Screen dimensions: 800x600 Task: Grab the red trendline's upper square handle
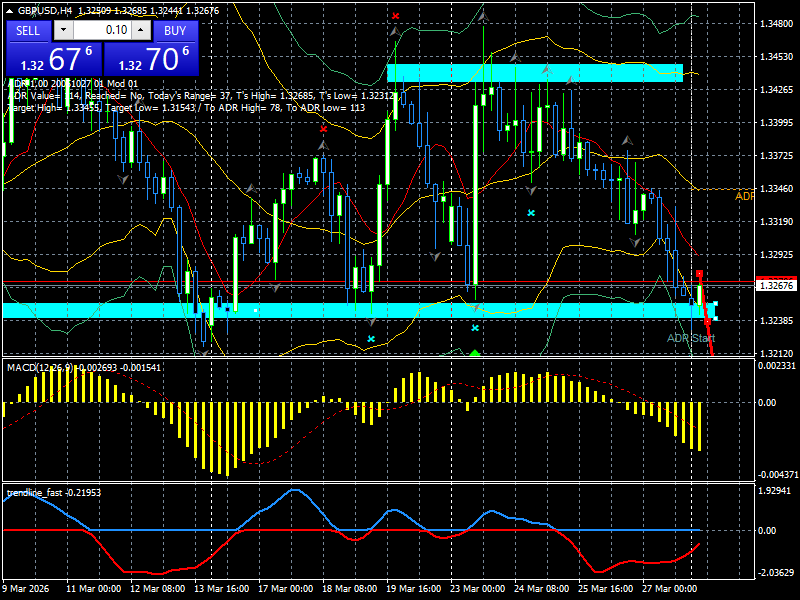pyautogui.click(x=699, y=274)
